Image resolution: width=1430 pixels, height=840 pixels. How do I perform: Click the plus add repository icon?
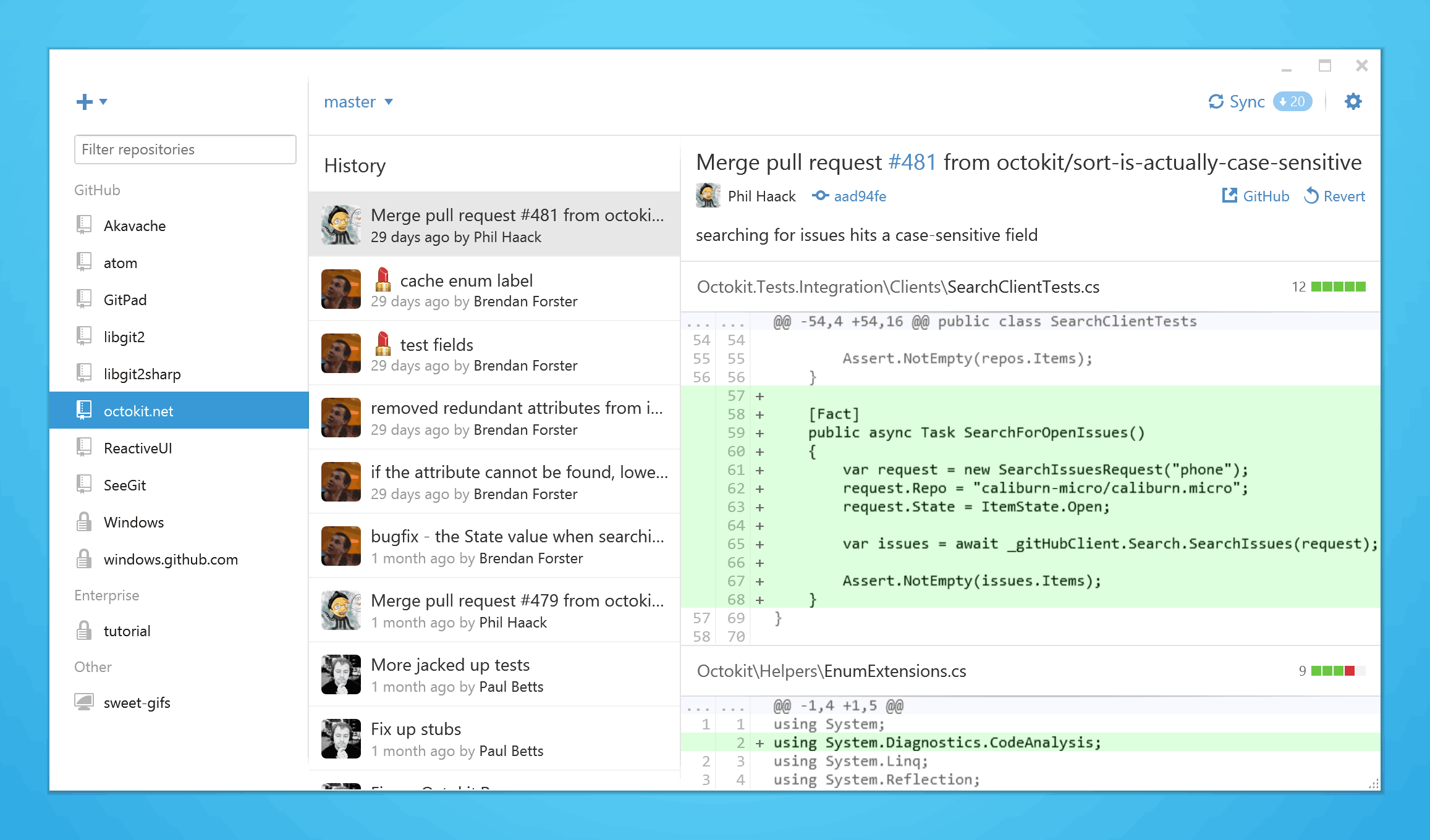coord(84,102)
